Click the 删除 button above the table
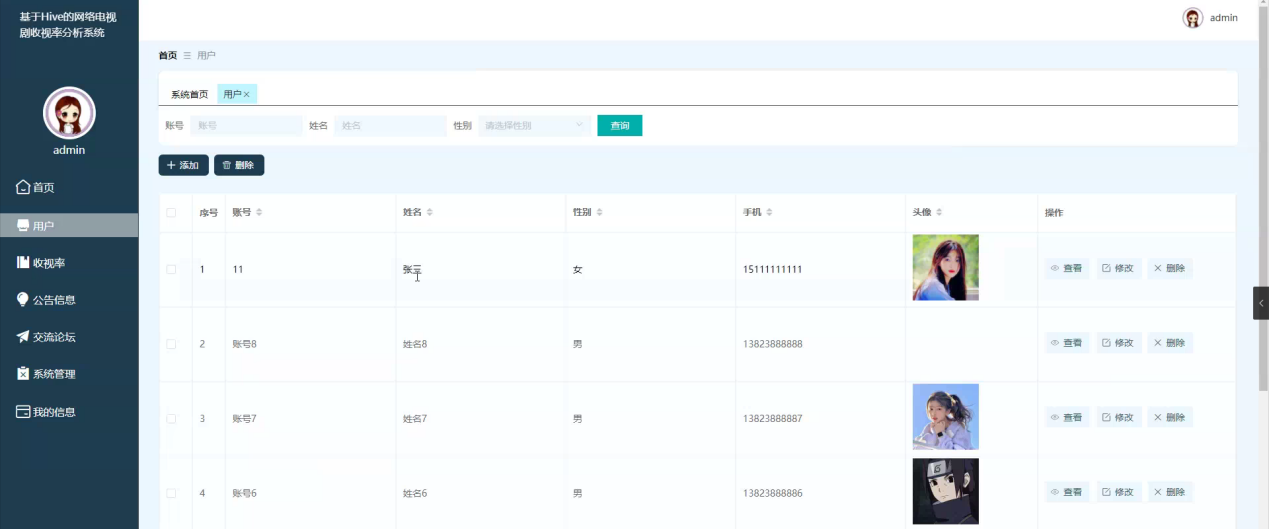 [x=238, y=165]
